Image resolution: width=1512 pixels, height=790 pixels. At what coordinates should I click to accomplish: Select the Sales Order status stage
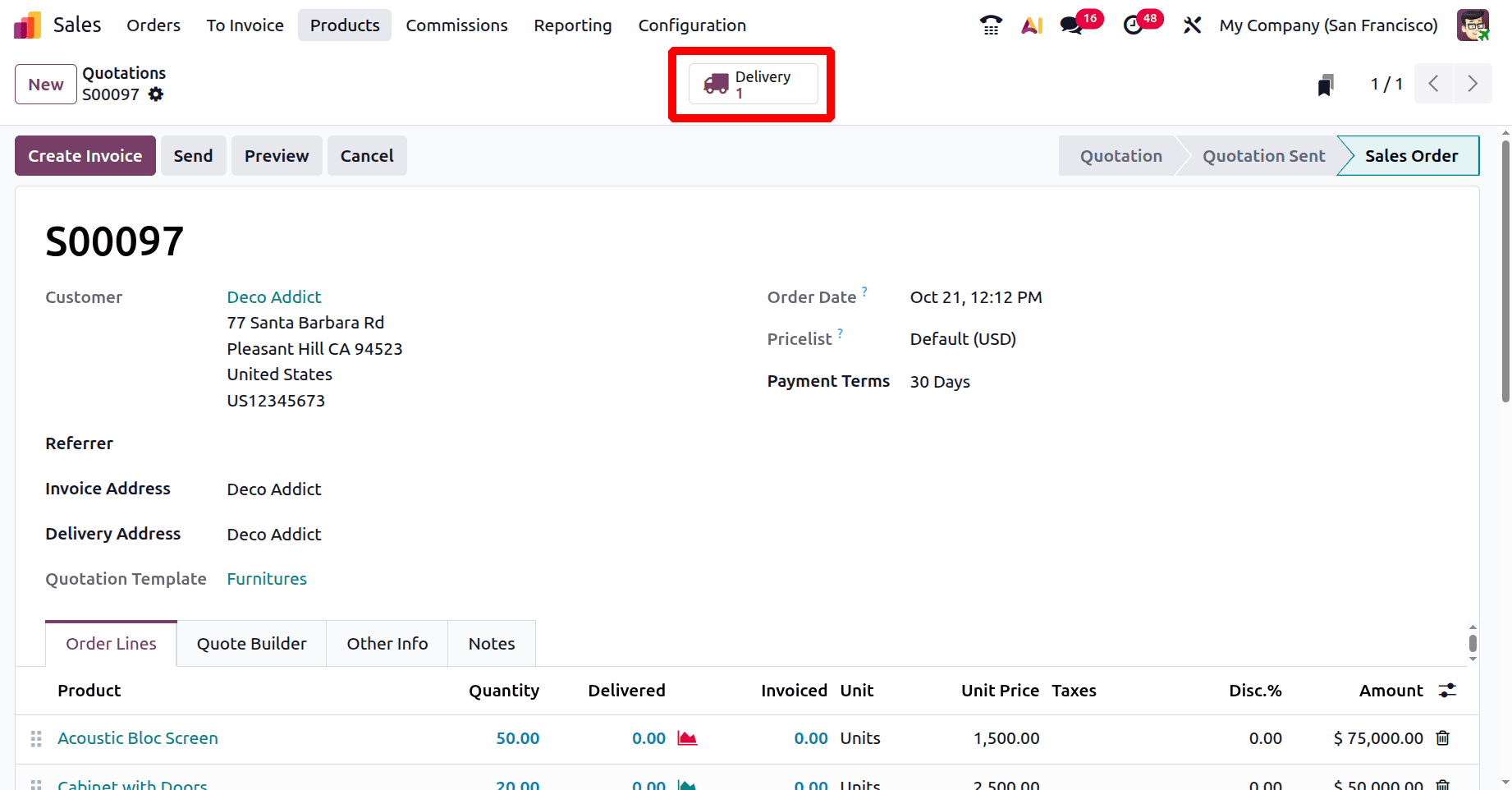pos(1411,156)
